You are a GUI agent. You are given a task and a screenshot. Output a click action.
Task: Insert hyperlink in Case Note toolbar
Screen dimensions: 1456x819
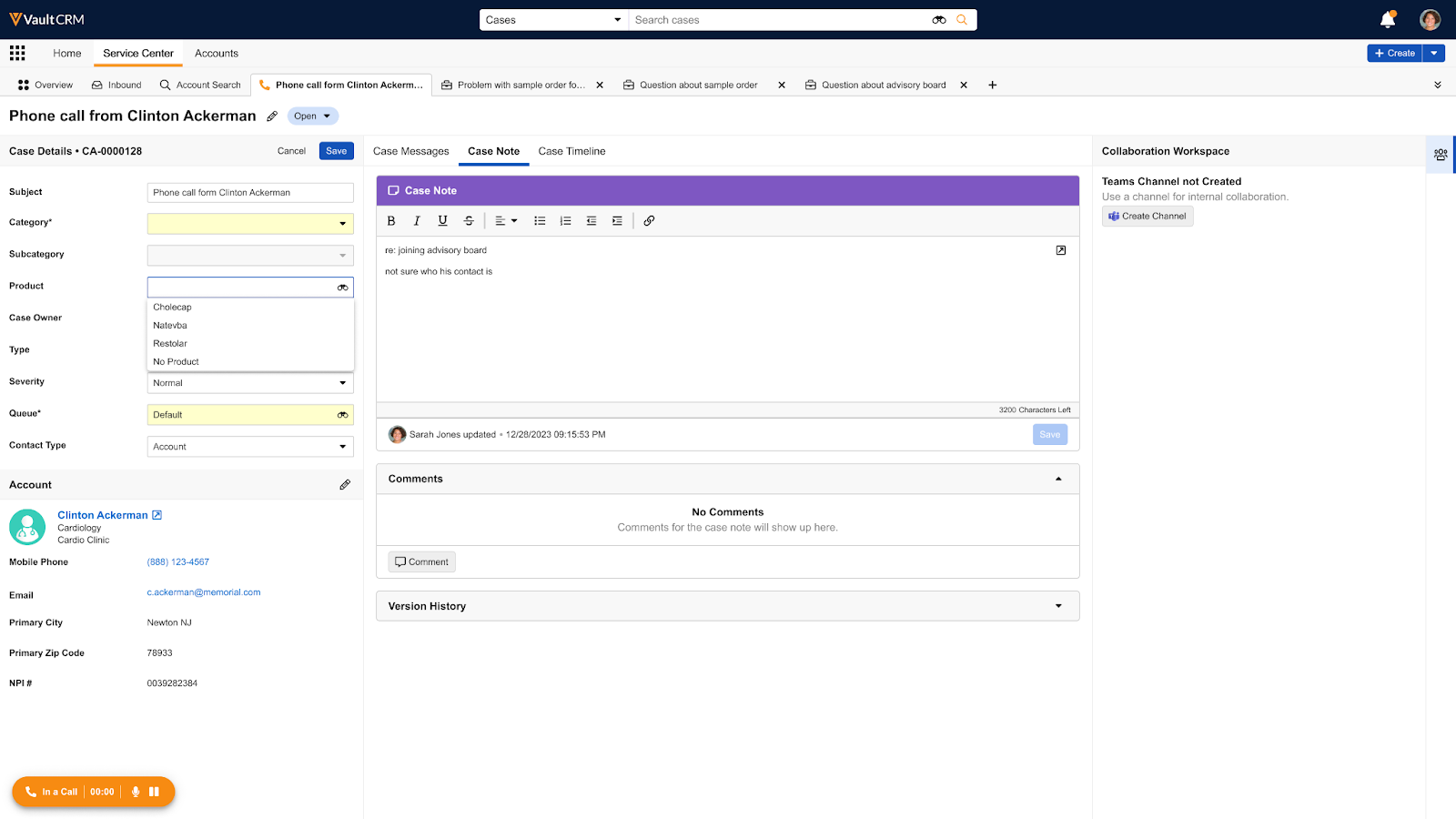(x=649, y=221)
